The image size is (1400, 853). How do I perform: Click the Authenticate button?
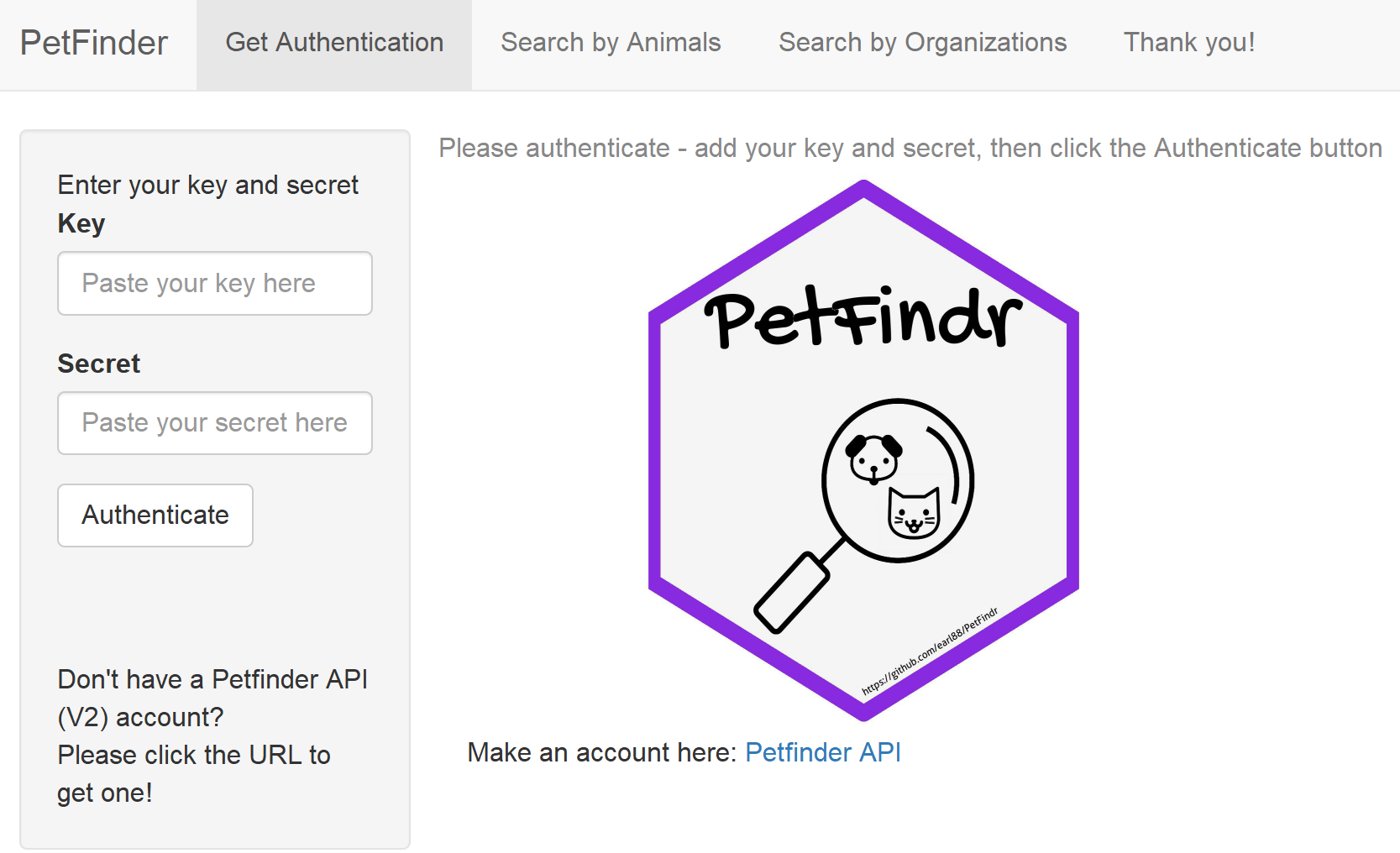(155, 515)
